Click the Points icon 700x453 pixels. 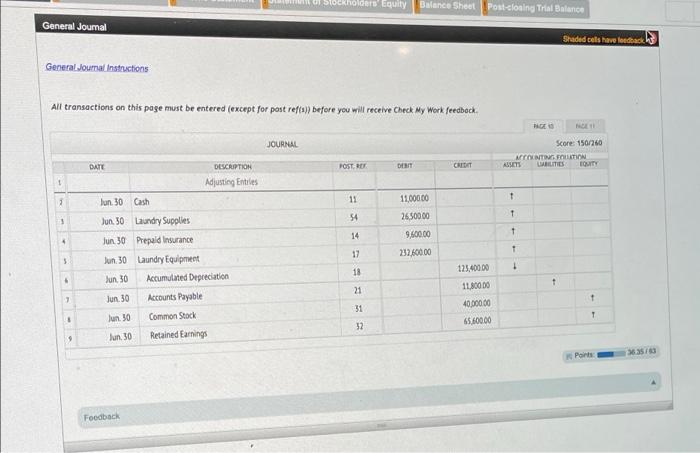pyautogui.click(x=569, y=356)
